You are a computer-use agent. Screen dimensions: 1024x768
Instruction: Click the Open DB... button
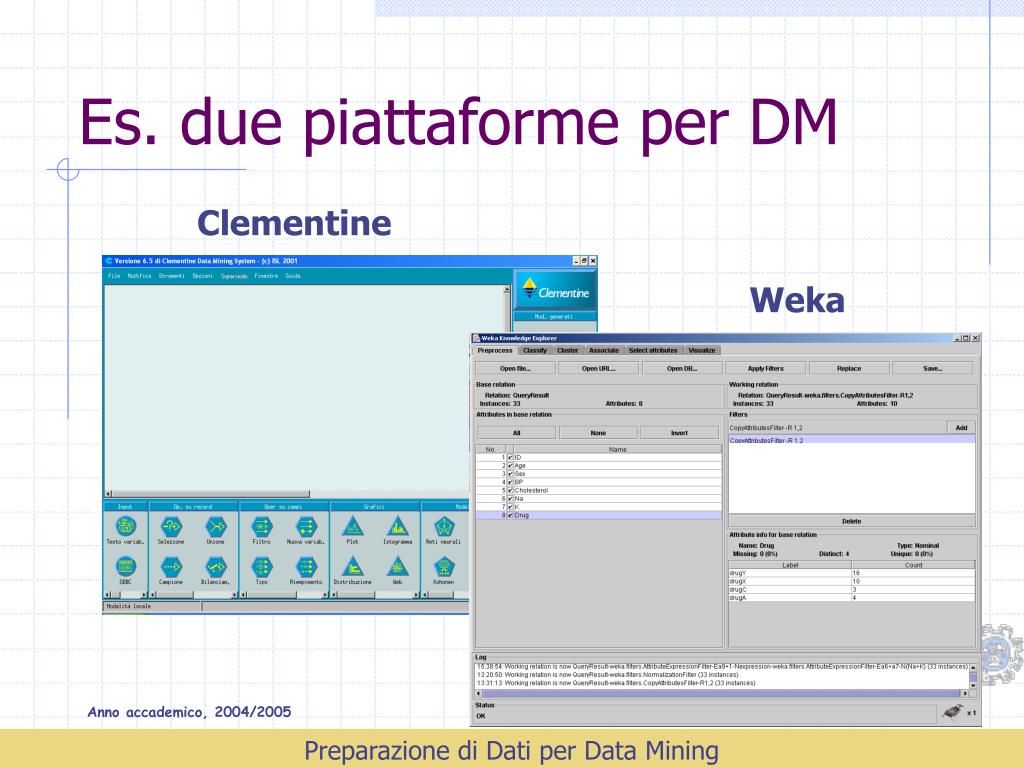tap(682, 368)
